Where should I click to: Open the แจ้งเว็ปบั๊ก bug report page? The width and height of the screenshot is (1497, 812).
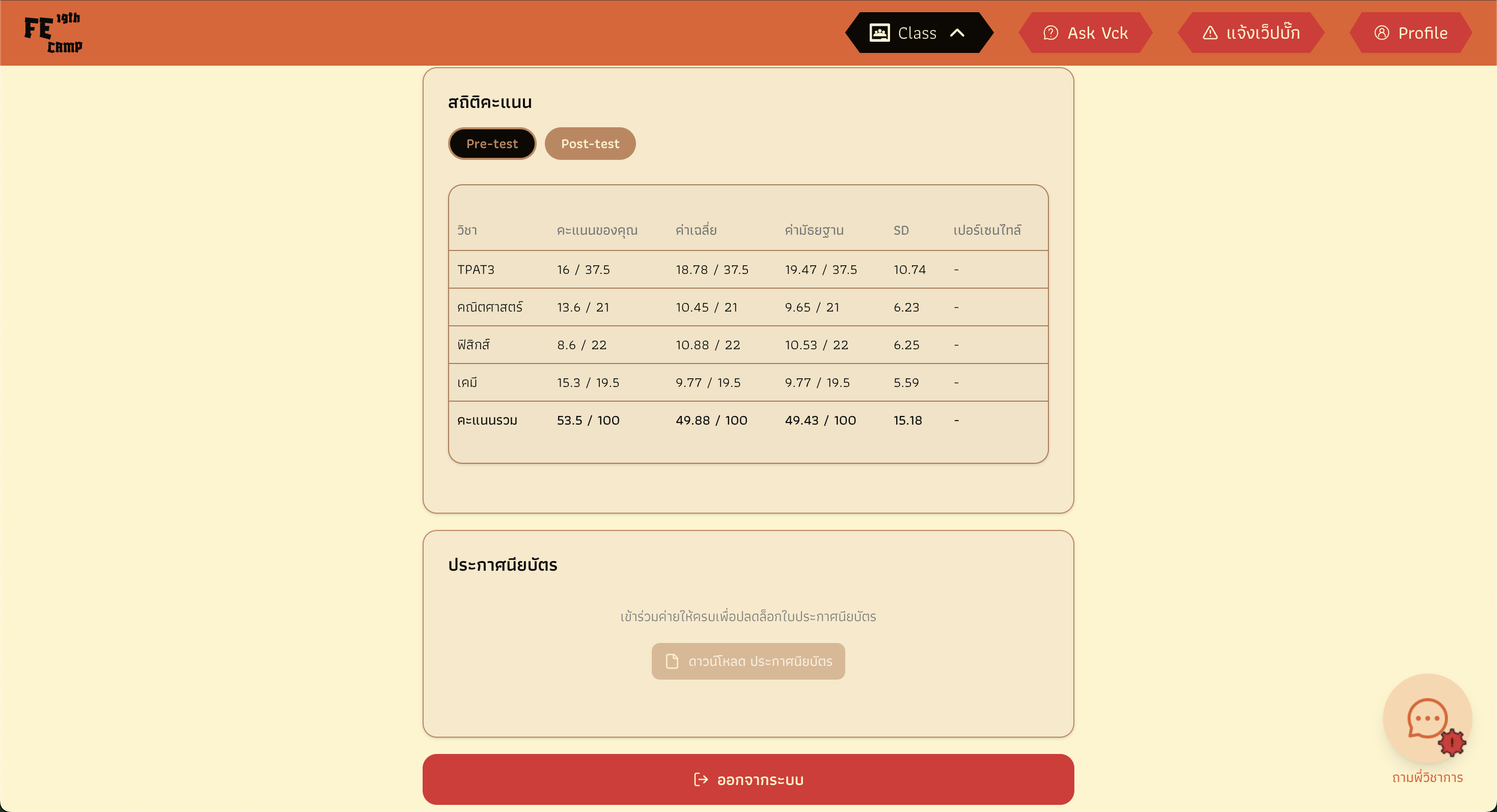click(1251, 33)
